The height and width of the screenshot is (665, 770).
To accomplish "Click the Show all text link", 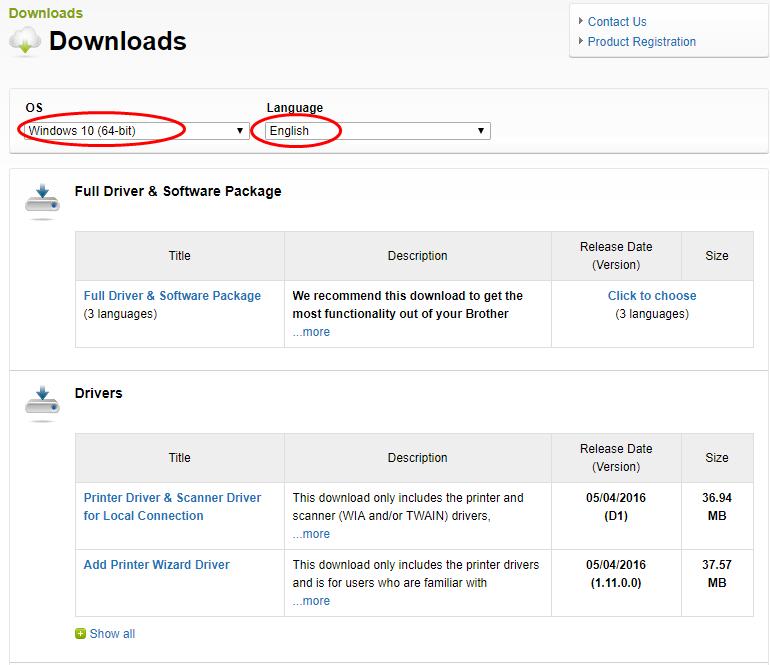I will [x=112, y=634].
